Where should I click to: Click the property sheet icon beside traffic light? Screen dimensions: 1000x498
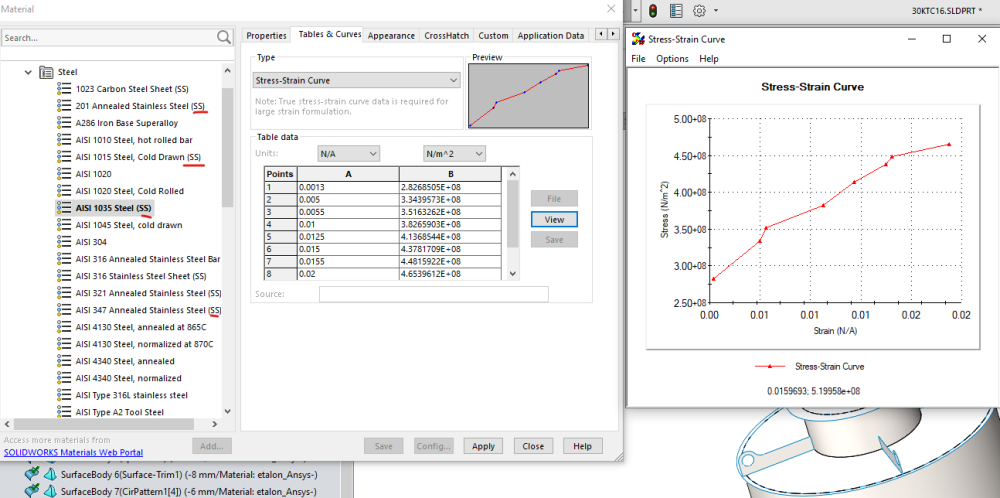click(x=677, y=10)
